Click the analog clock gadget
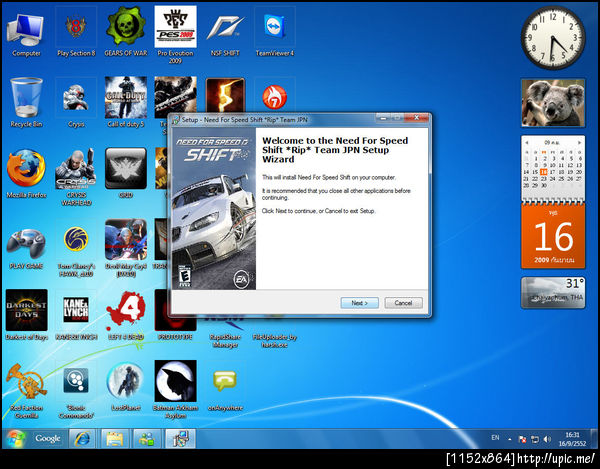600x469 pixels. click(553, 39)
